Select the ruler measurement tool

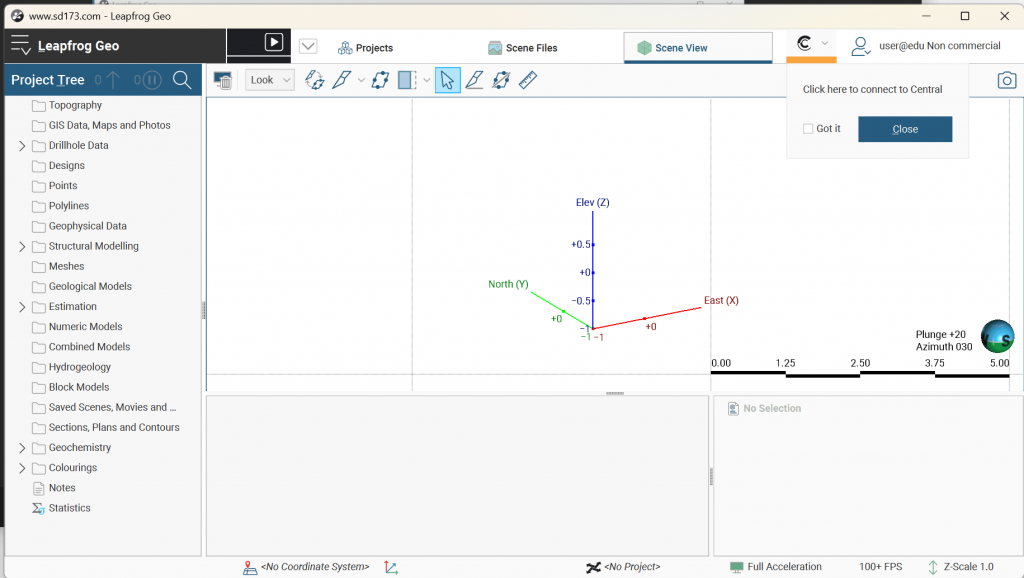pyautogui.click(x=528, y=80)
